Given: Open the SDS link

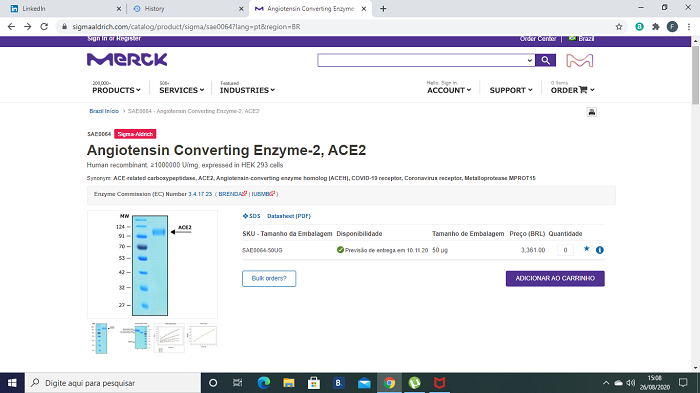Looking at the screenshot, I should [251, 216].
